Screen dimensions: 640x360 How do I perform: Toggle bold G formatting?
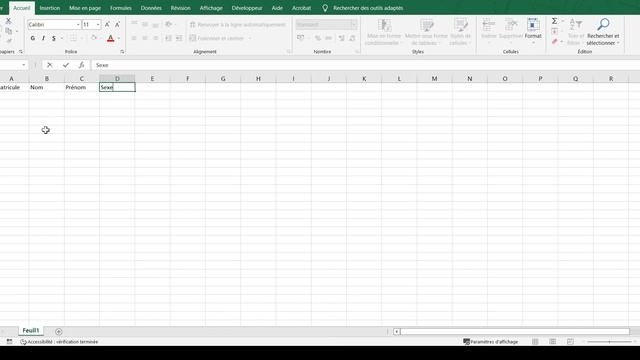(33, 38)
